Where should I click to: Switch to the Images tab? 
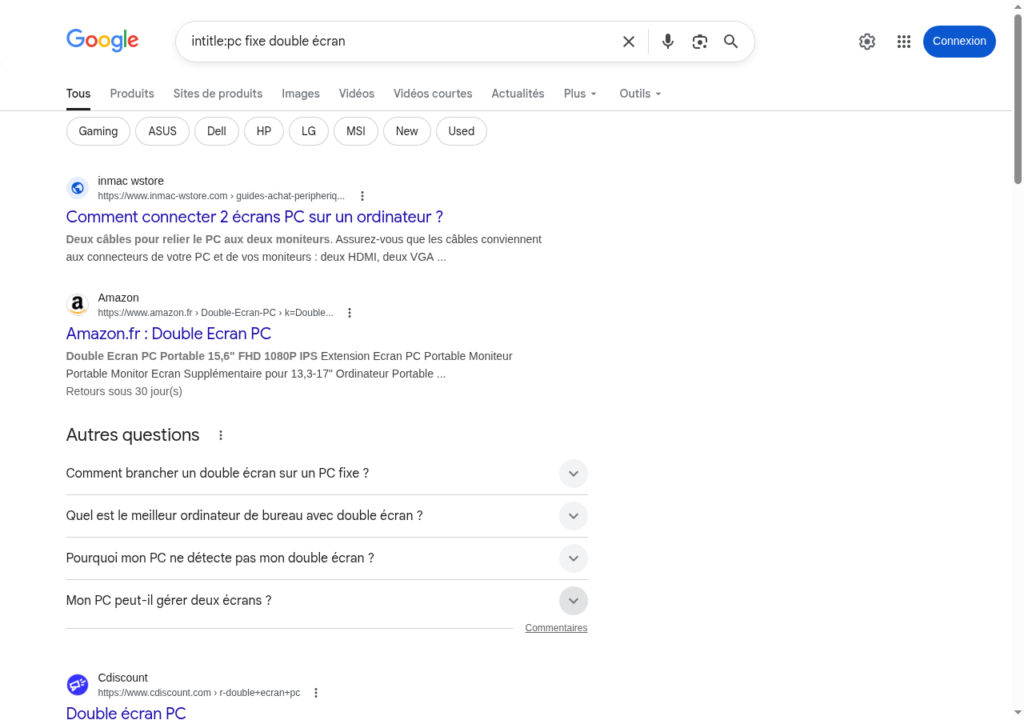pyautogui.click(x=300, y=93)
